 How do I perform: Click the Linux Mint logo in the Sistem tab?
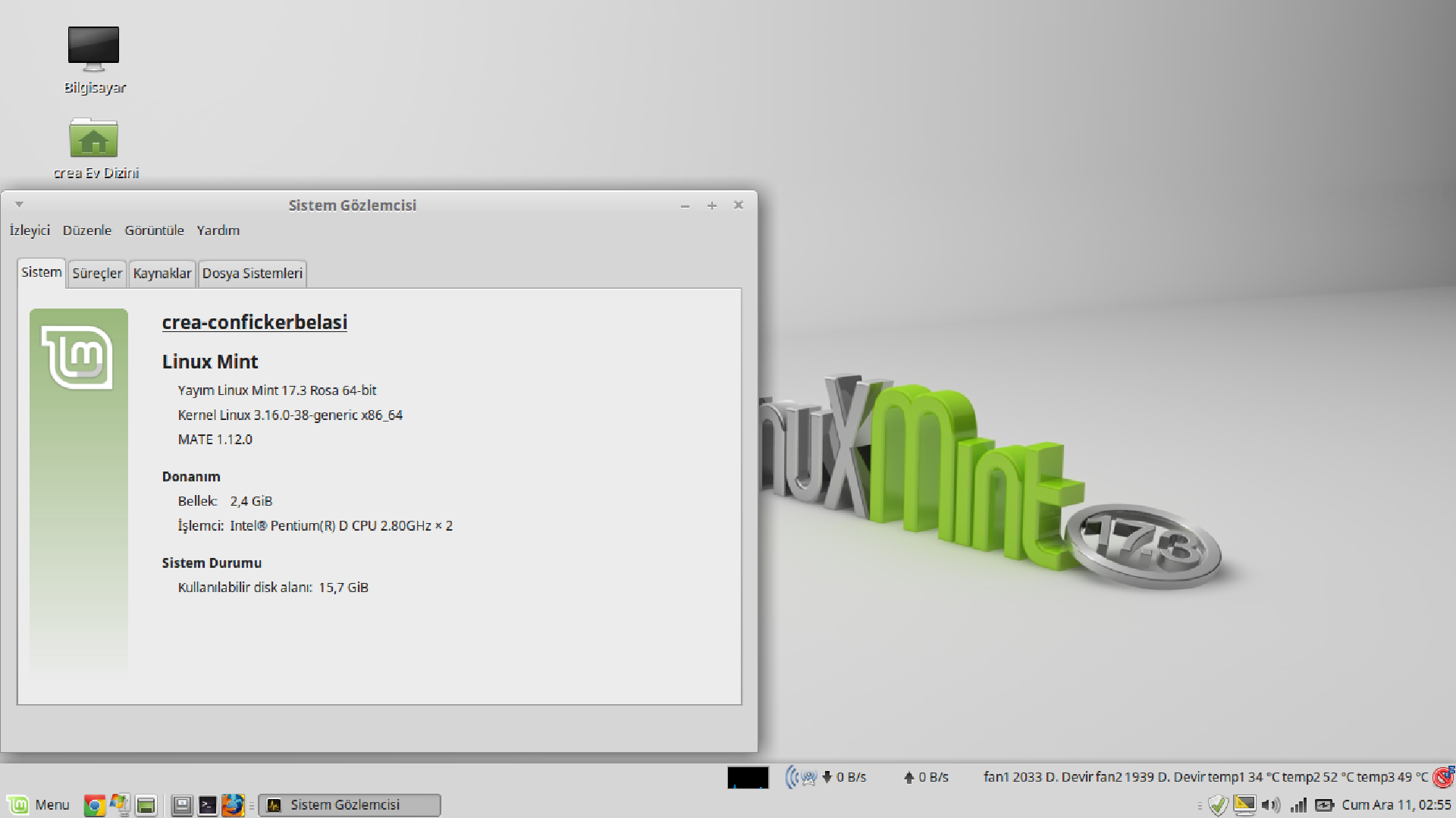click(x=77, y=357)
